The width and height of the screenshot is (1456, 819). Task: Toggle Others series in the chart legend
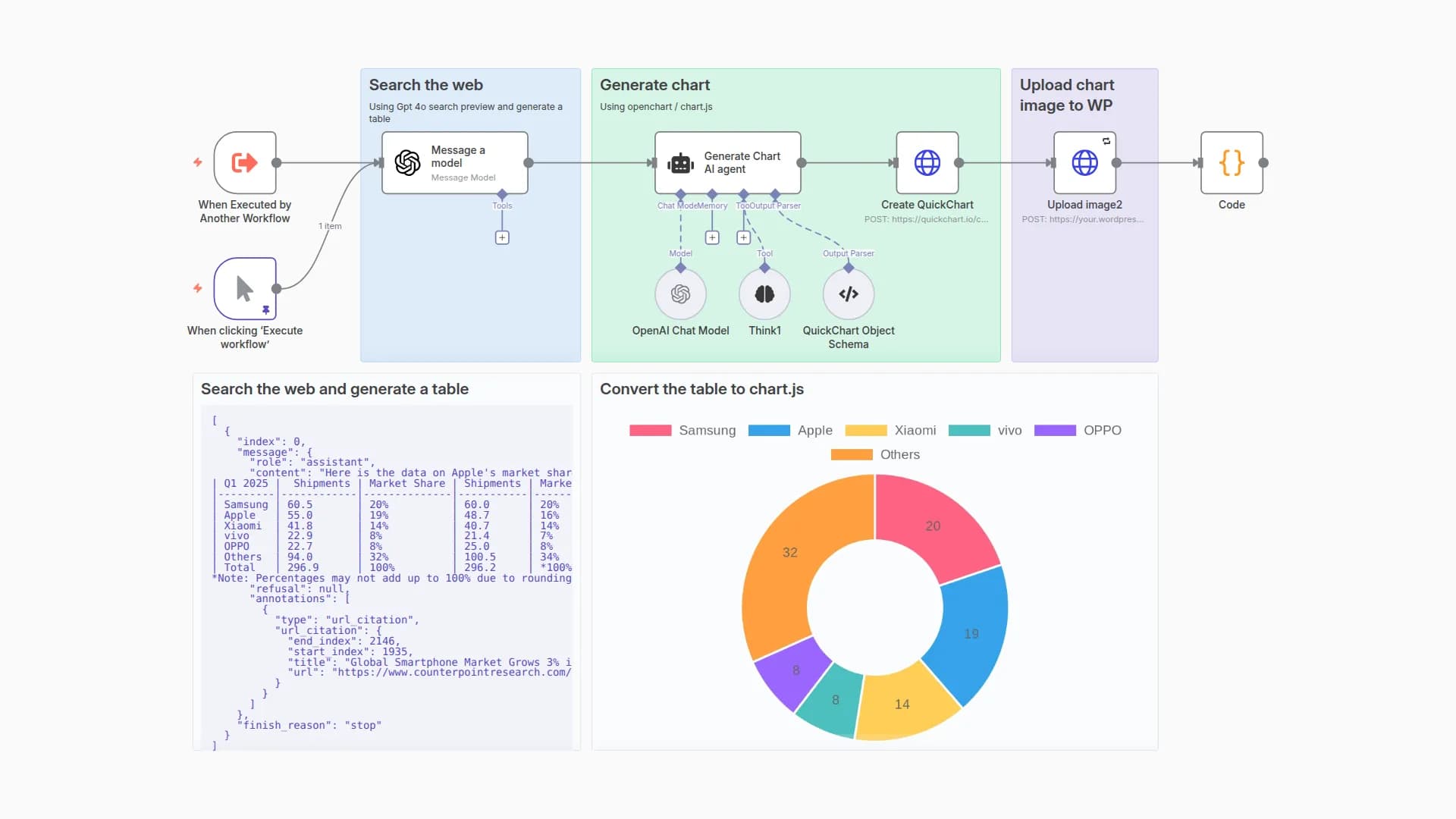(x=899, y=454)
